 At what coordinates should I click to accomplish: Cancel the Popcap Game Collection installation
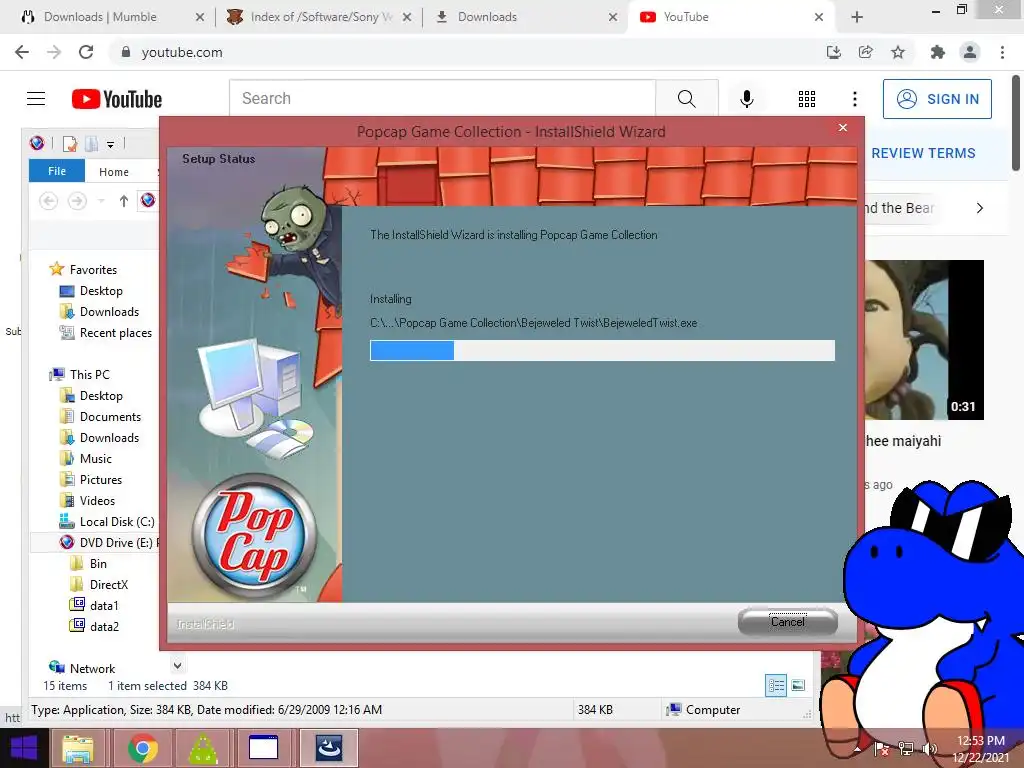pyautogui.click(x=788, y=621)
